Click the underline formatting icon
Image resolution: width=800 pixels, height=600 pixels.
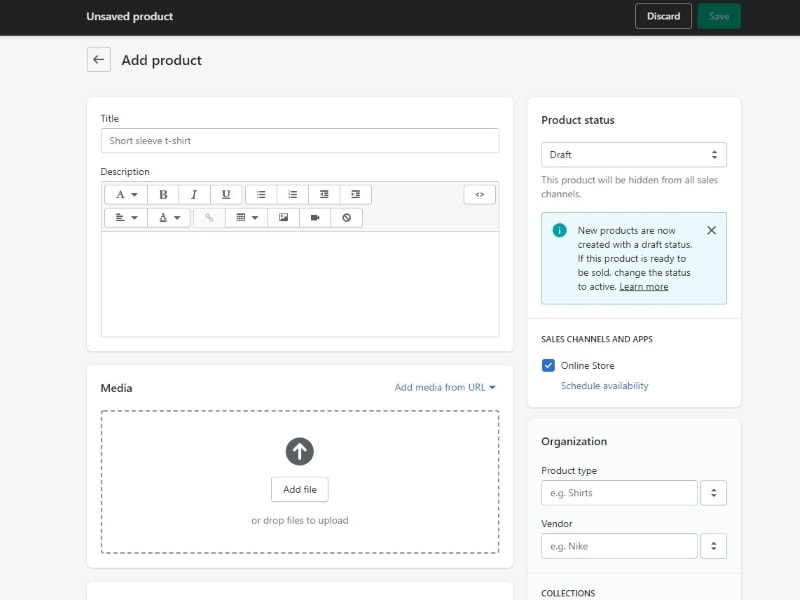[226, 194]
